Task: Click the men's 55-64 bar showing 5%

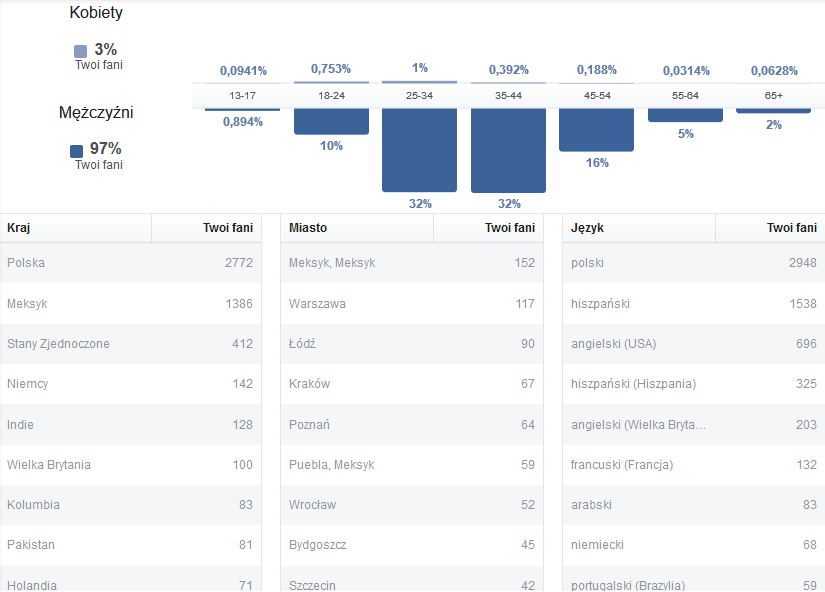Action: (x=685, y=115)
